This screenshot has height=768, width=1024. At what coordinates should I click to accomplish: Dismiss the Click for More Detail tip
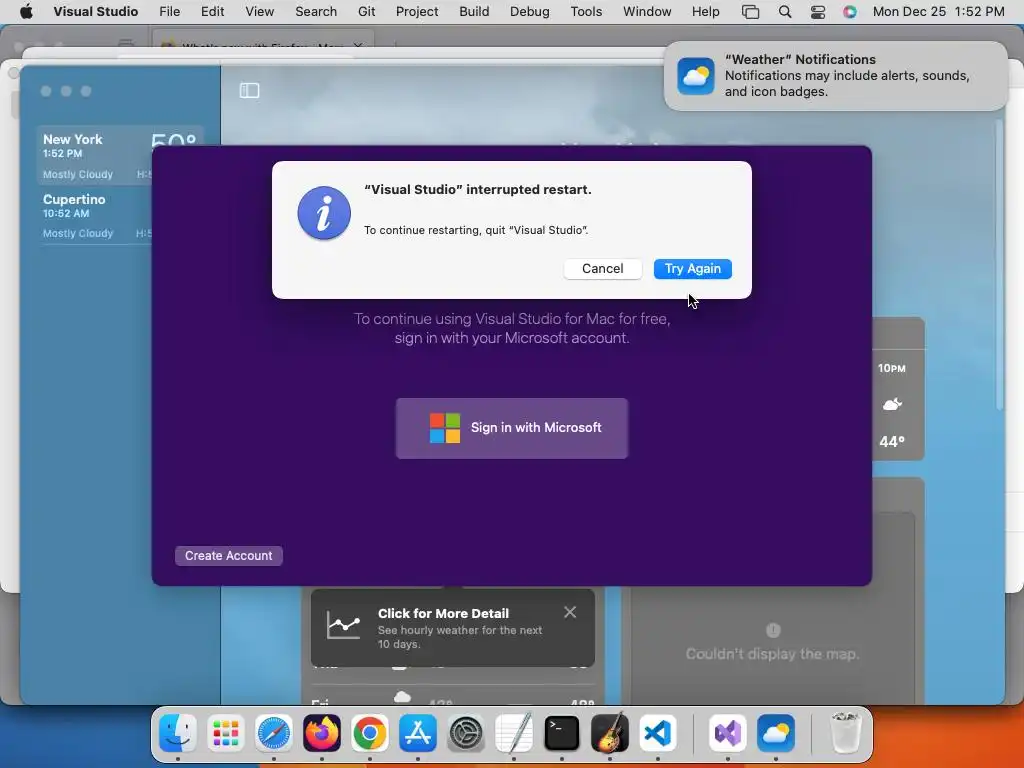pos(569,612)
